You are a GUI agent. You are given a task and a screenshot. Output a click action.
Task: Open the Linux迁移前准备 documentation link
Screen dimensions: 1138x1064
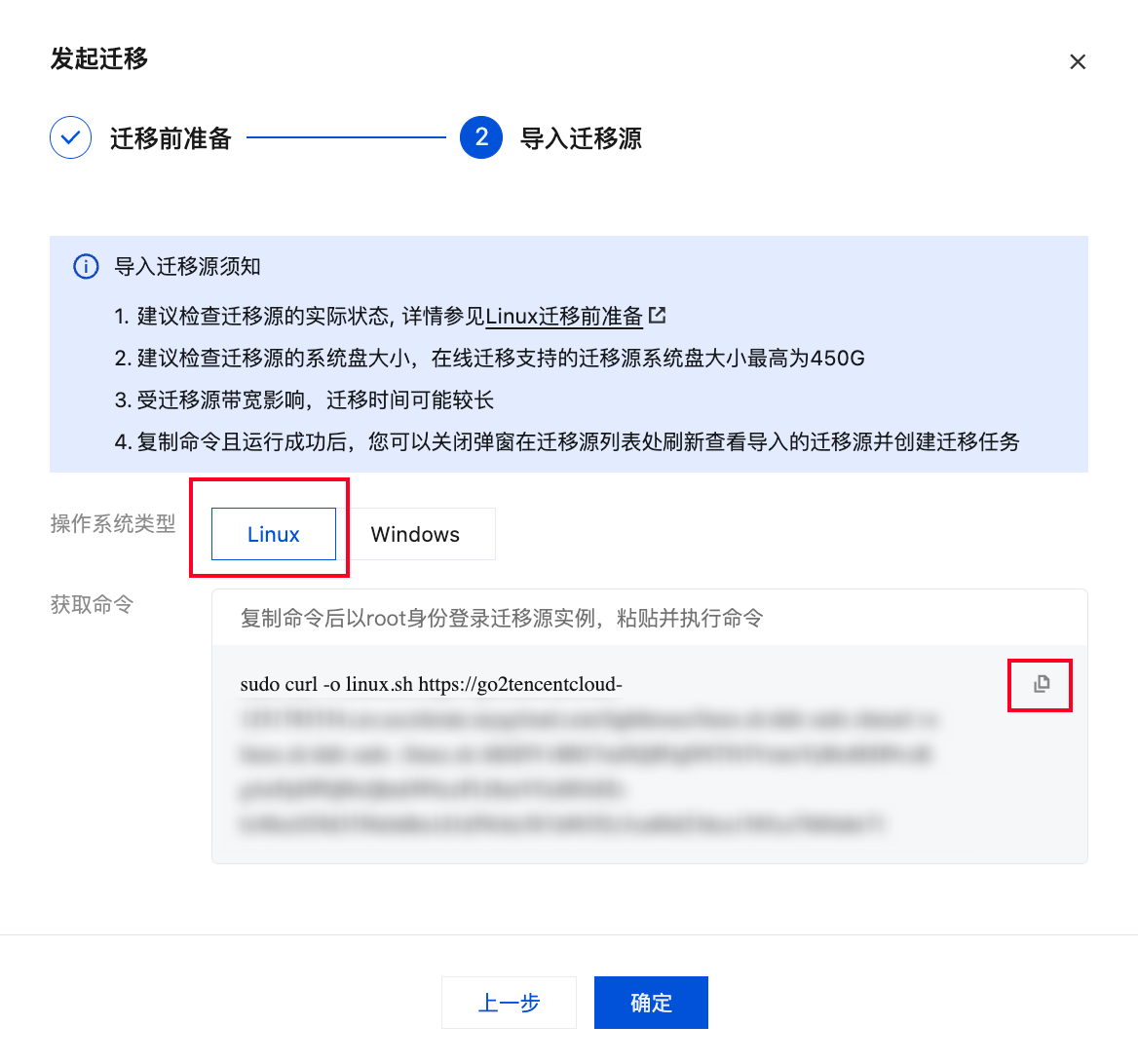click(564, 316)
